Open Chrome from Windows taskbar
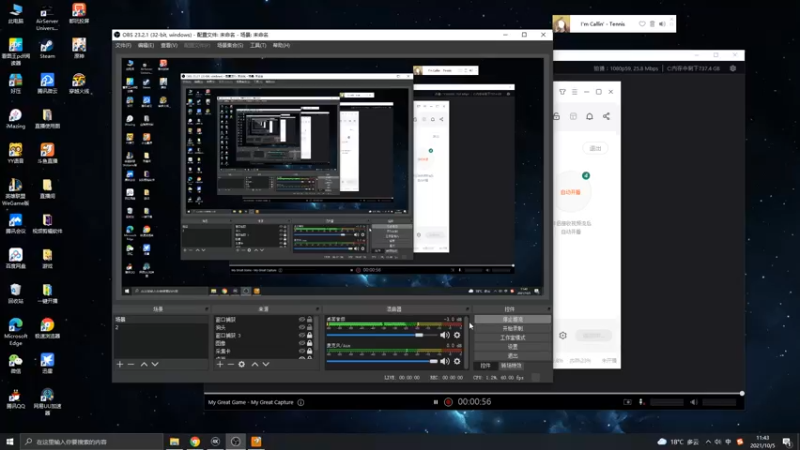The image size is (800, 450). (195, 442)
